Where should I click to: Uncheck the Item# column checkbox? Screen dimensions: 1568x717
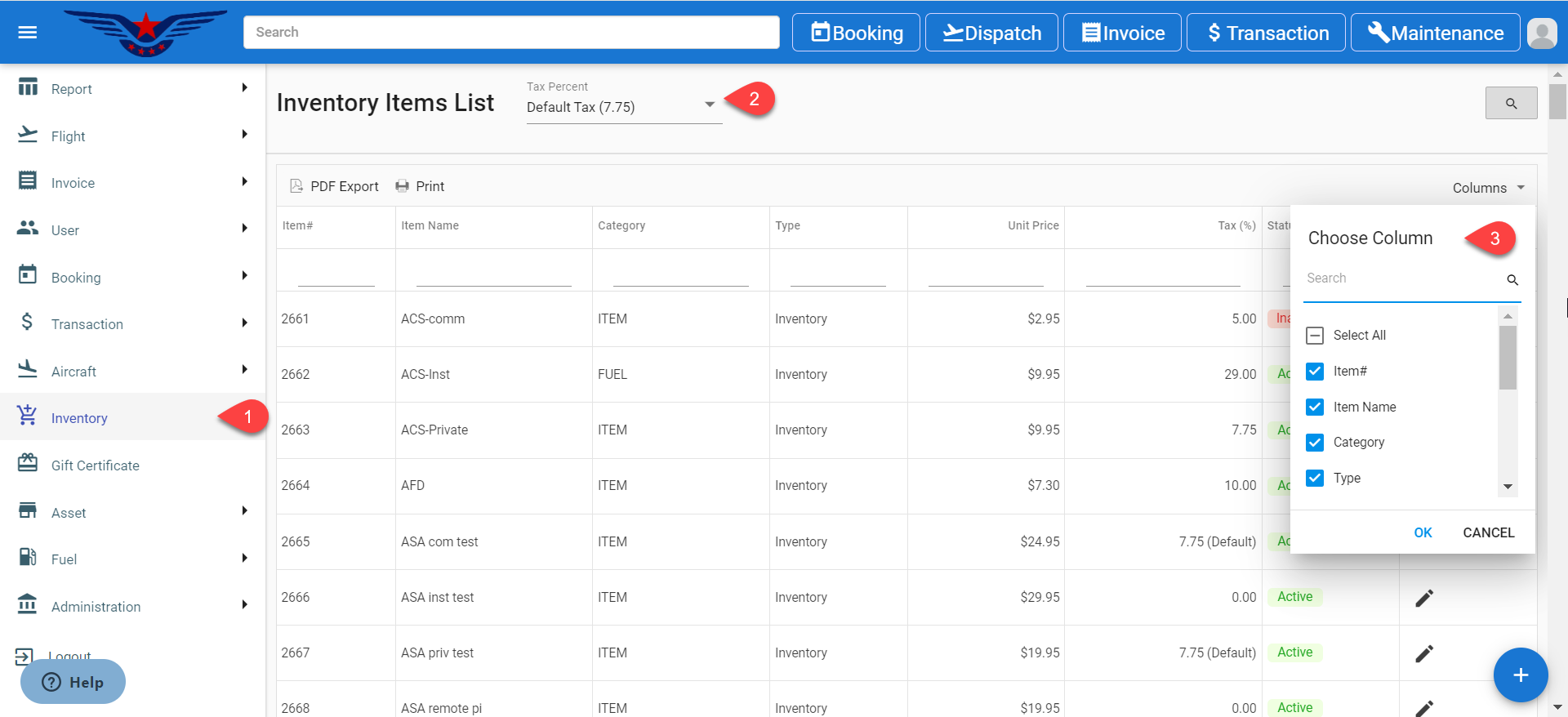point(1315,372)
